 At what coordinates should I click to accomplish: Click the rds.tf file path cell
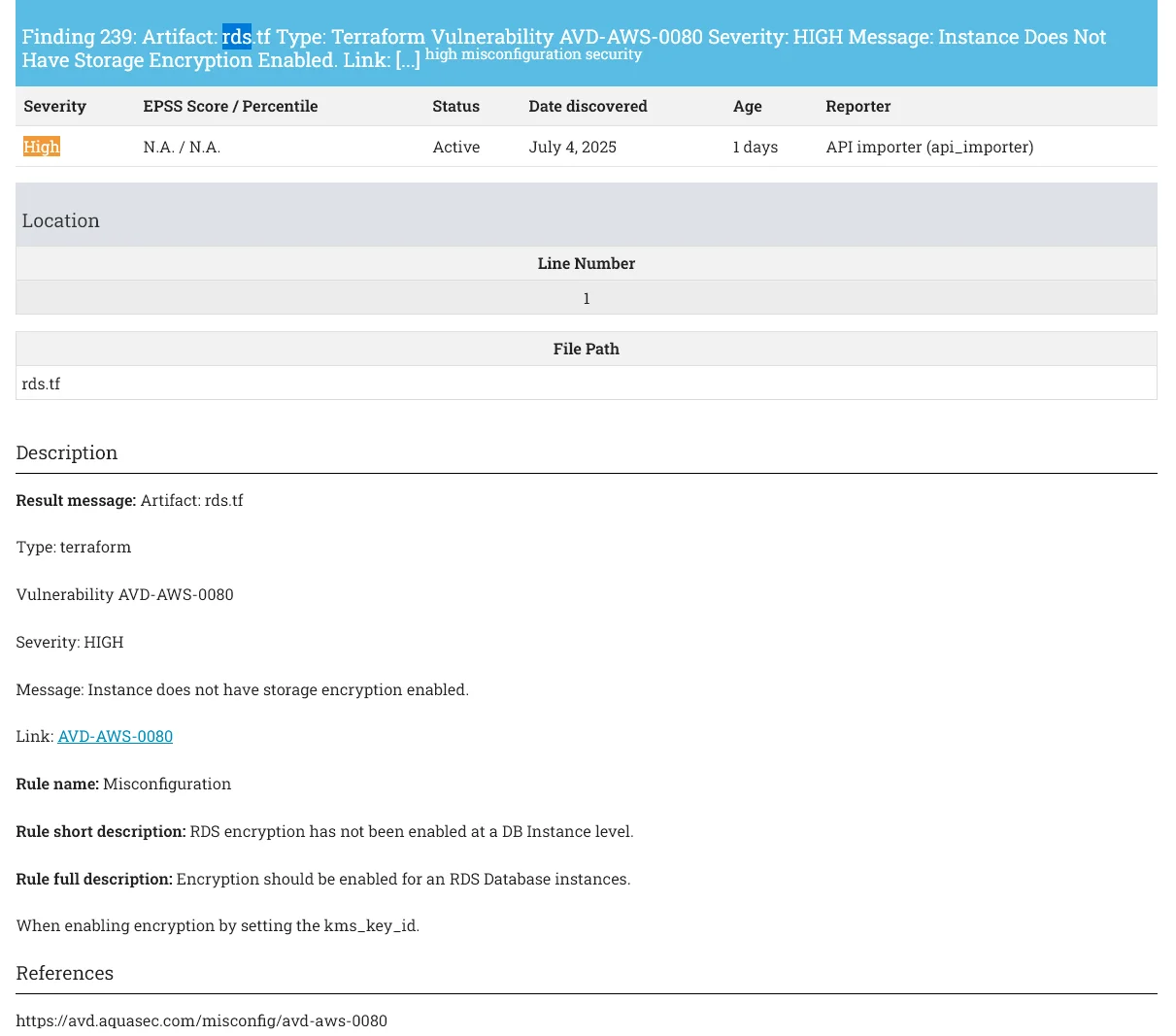[x=587, y=384]
